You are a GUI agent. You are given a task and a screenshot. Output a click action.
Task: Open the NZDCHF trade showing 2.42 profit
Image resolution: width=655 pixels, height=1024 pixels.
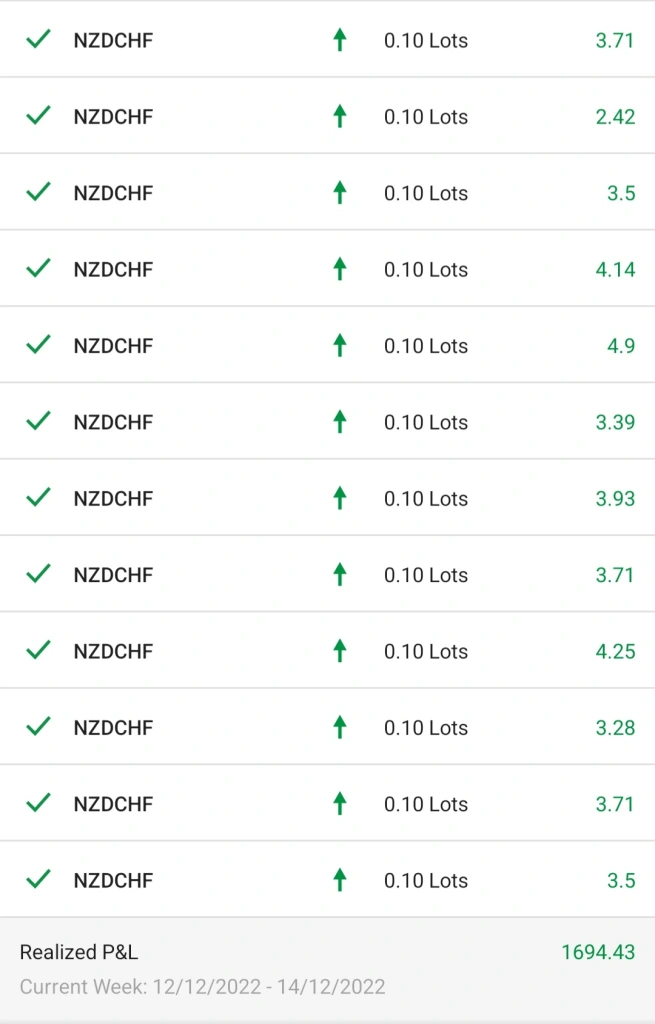tap(327, 116)
